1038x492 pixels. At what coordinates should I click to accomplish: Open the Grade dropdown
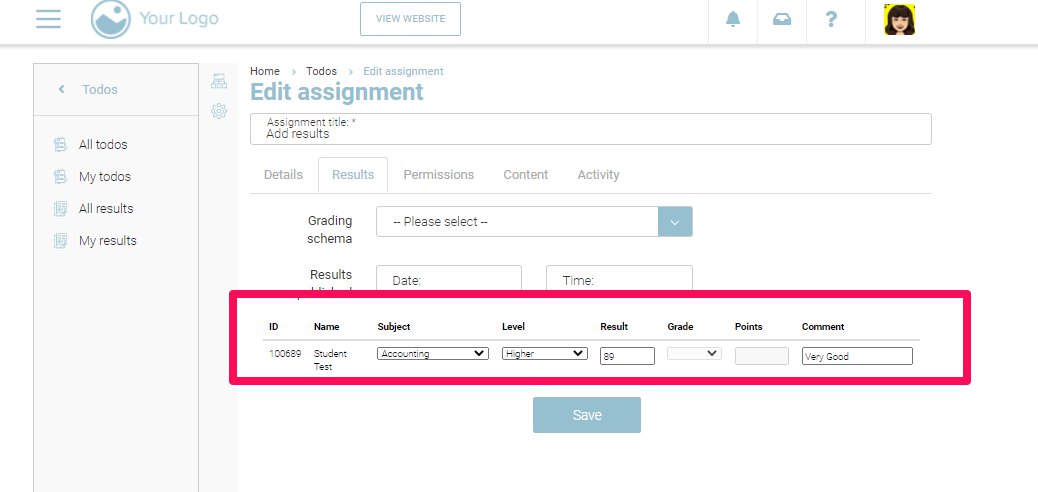(694, 353)
